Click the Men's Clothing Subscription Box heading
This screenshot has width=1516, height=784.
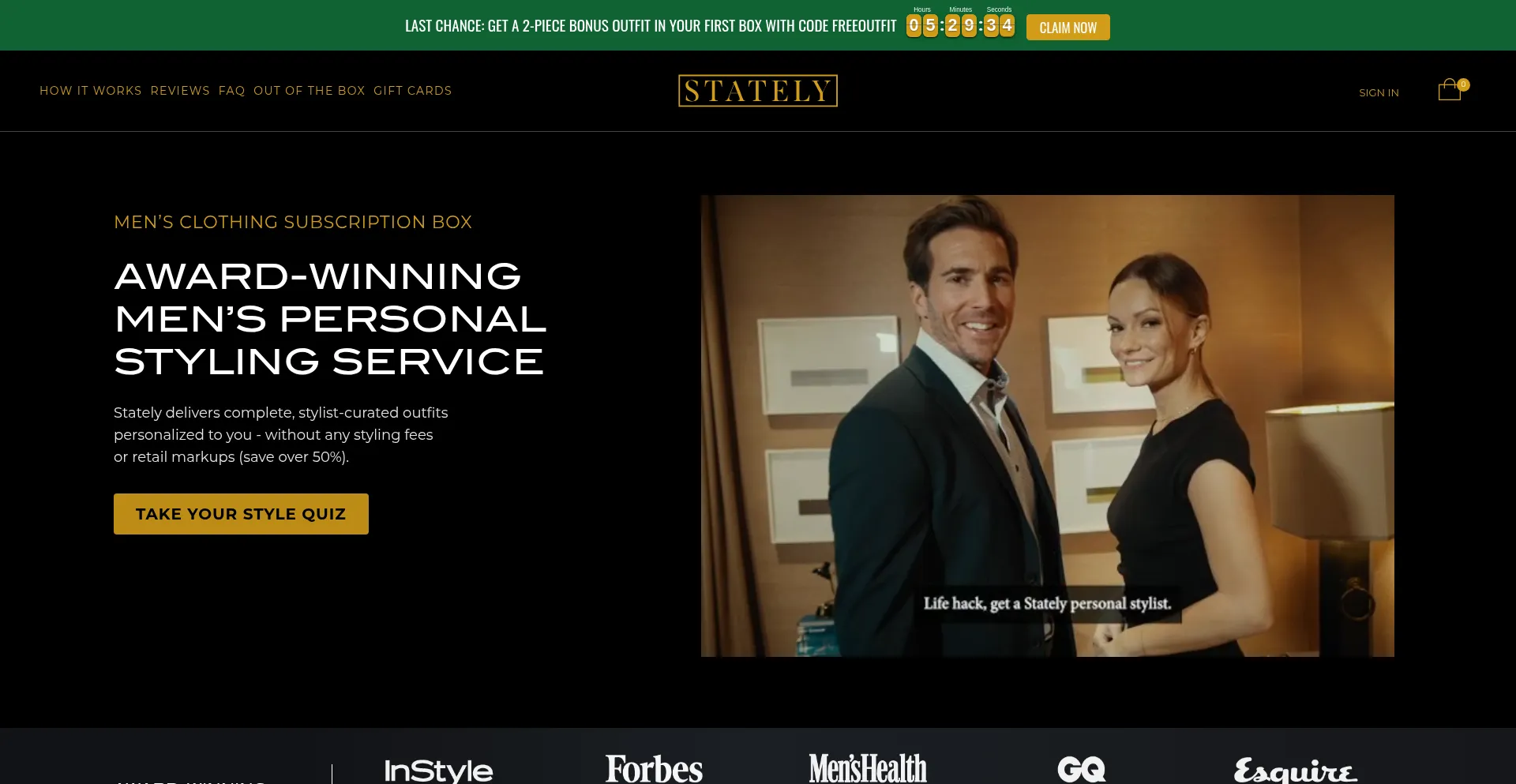(293, 222)
